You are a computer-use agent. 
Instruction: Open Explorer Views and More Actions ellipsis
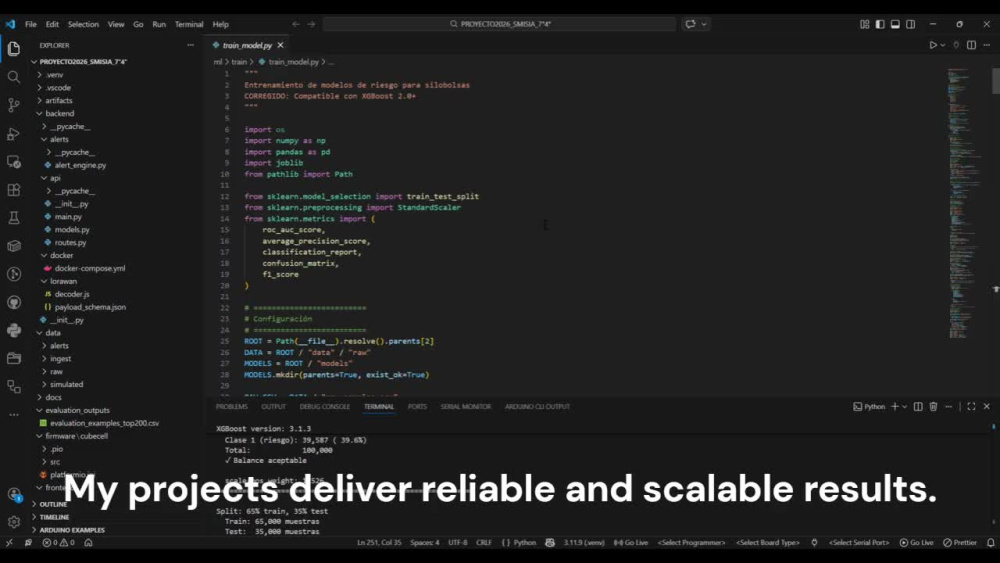(x=190, y=45)
